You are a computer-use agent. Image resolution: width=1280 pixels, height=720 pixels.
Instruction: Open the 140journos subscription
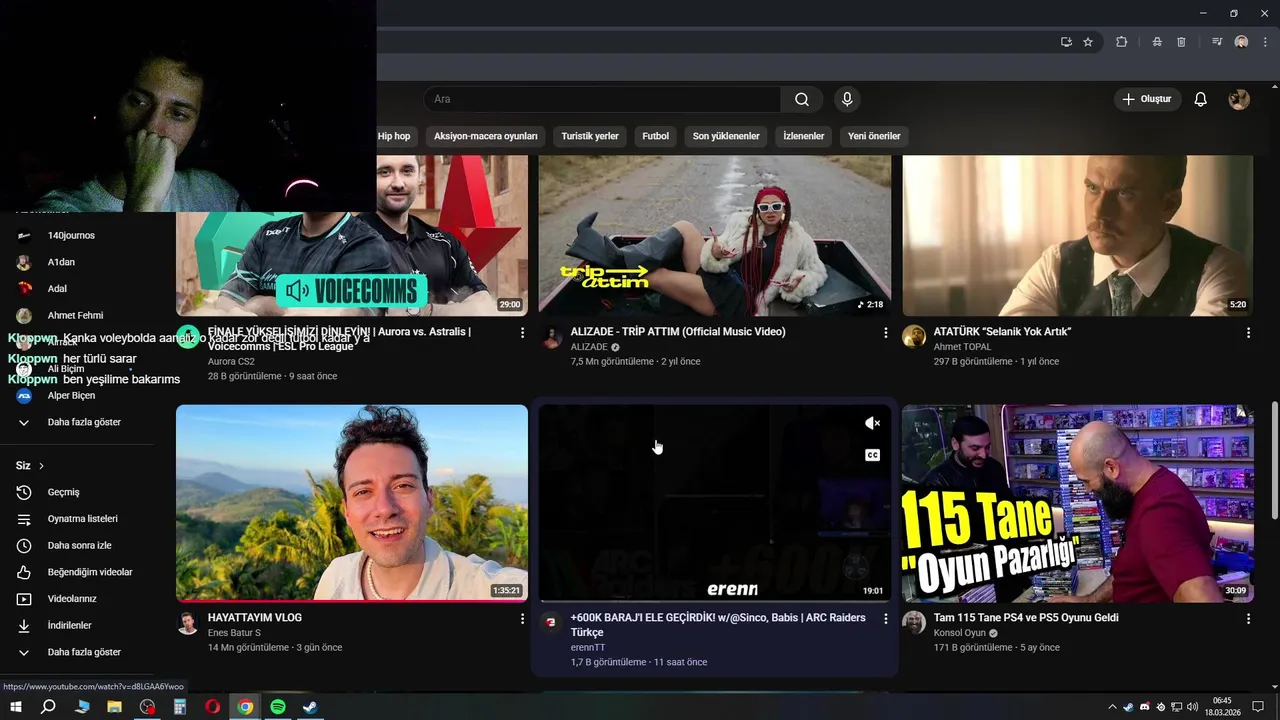tap(71, 236)
